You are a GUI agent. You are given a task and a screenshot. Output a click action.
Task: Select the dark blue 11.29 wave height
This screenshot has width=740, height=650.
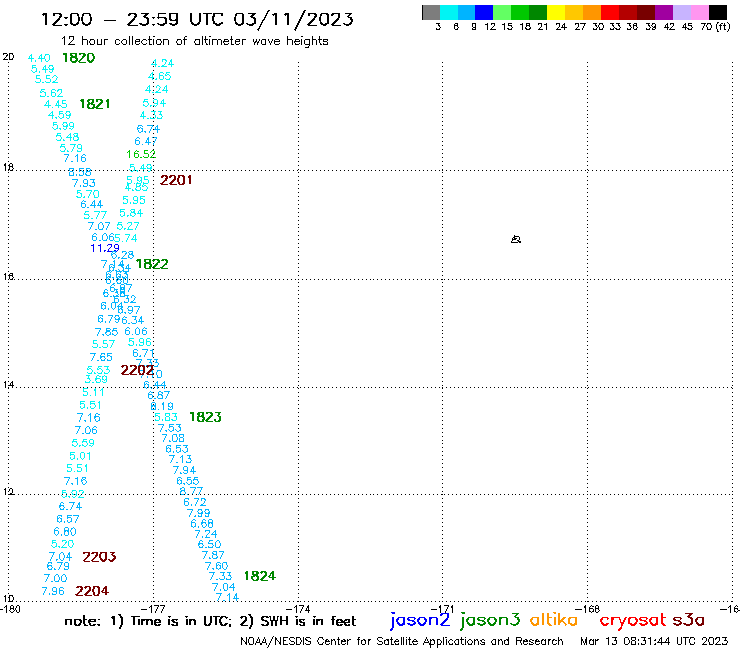(x=105, y=248)
